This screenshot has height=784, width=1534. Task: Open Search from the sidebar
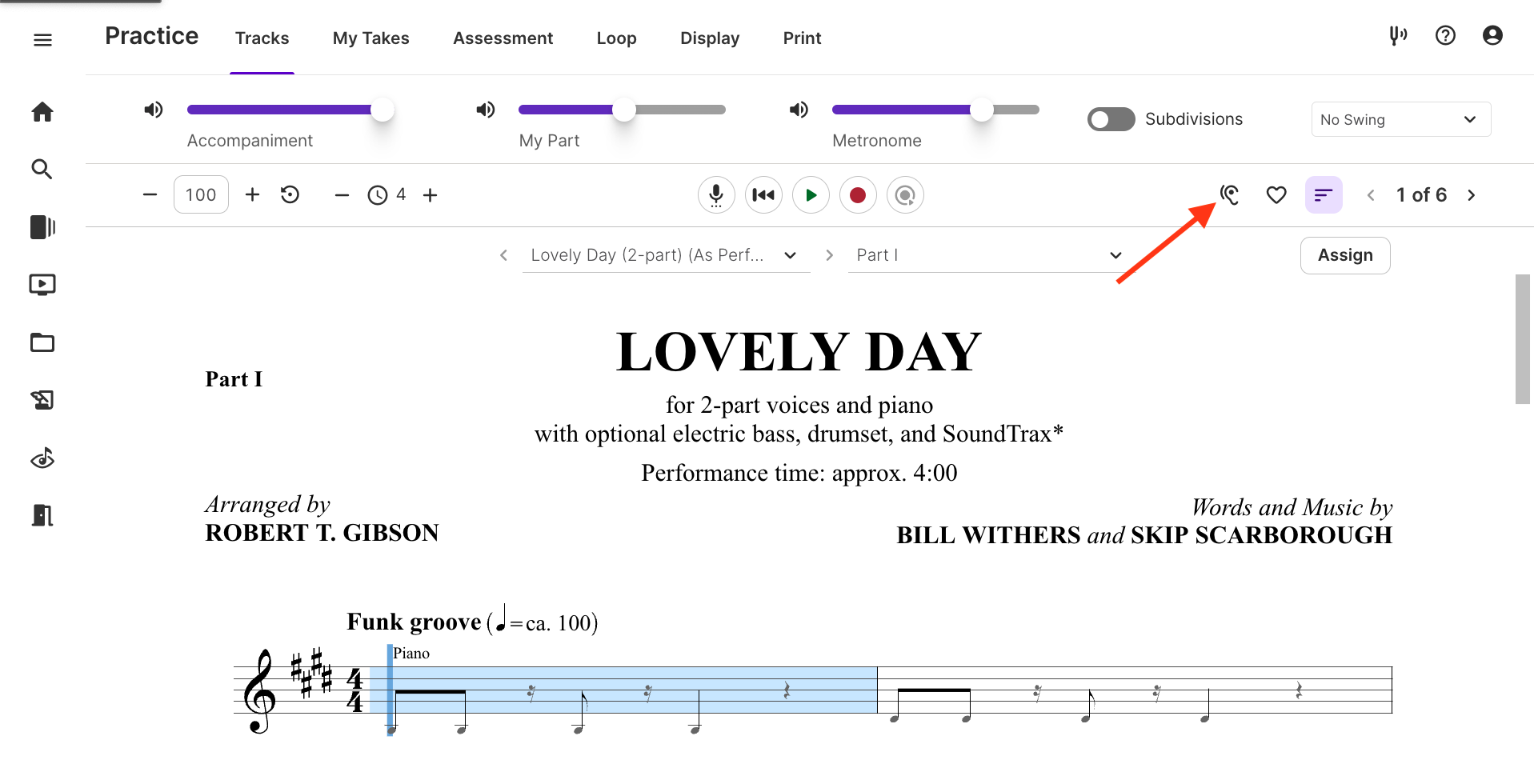point(42,169)
